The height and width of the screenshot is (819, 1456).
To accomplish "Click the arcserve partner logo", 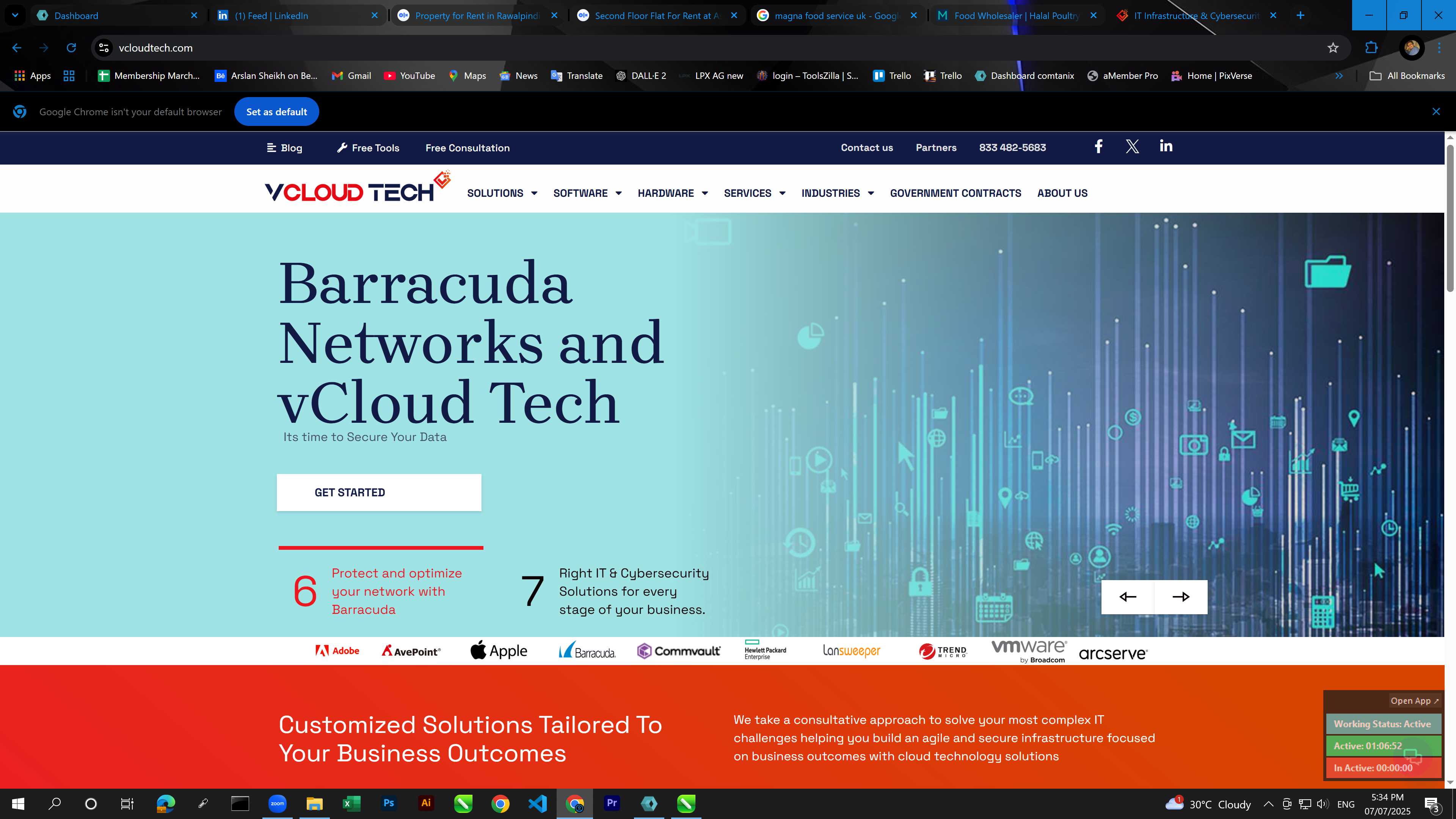I will [x=1113, y=653].
